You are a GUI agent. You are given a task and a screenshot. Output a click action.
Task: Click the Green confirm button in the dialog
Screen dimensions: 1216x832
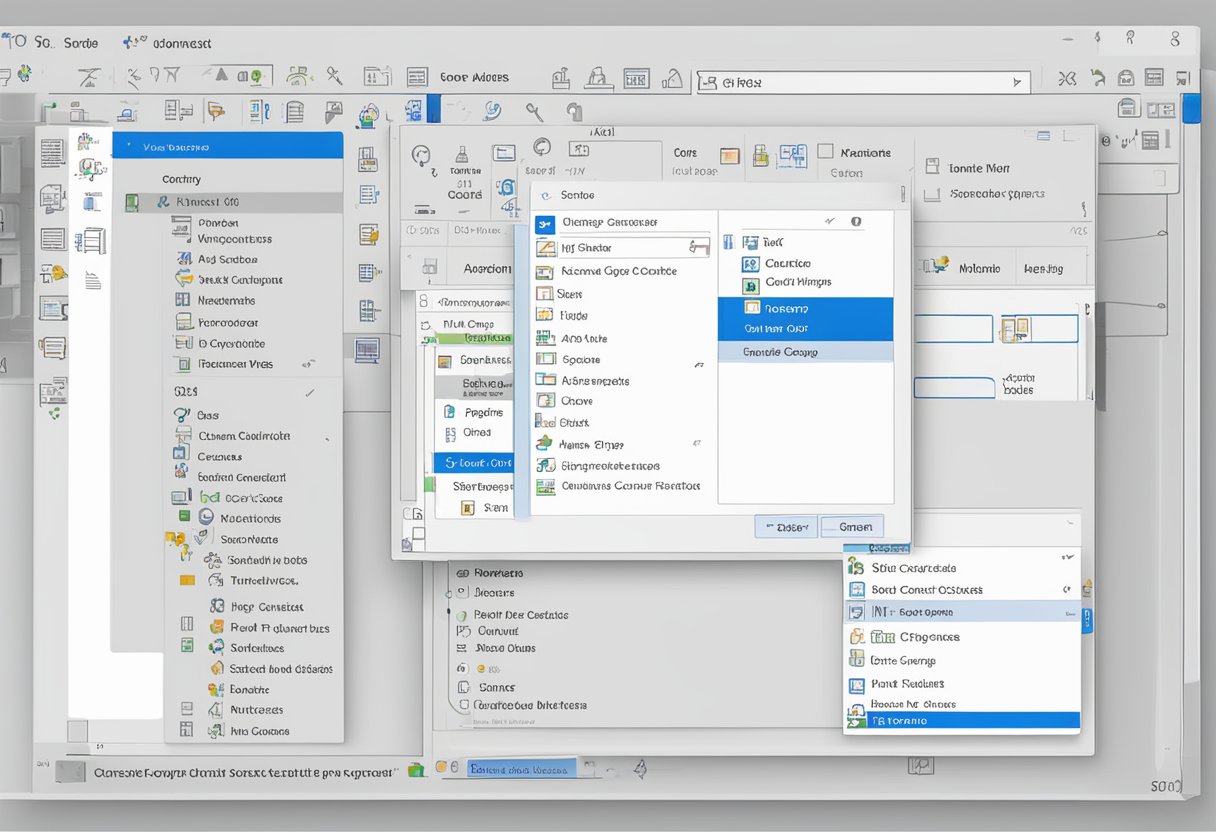[855, 526]
